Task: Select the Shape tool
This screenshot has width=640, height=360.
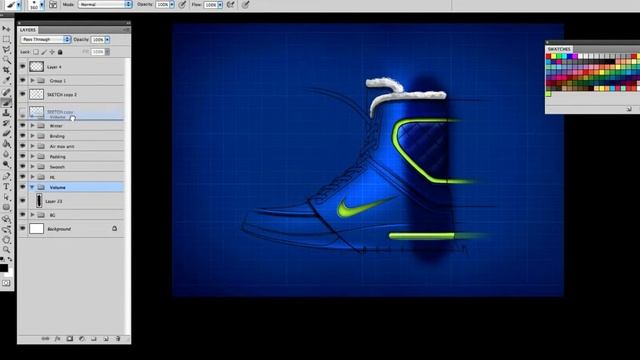Action: (x=6, y=207)
